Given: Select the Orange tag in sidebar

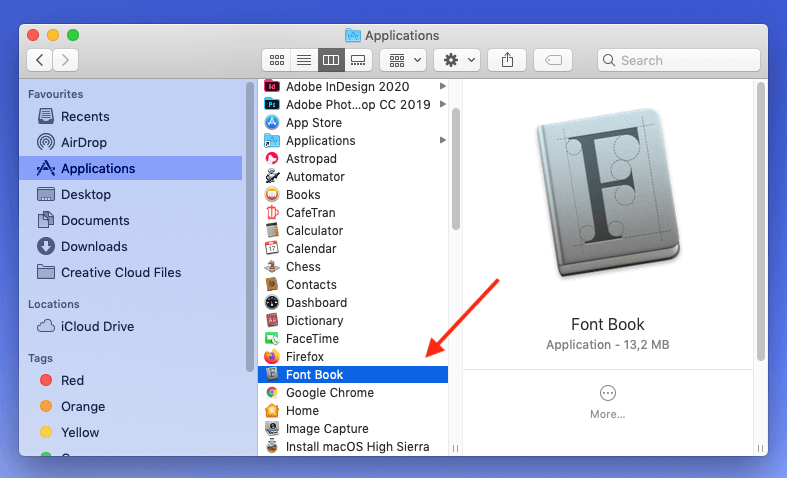Looking at the screenshot, I should pos(82,407).
